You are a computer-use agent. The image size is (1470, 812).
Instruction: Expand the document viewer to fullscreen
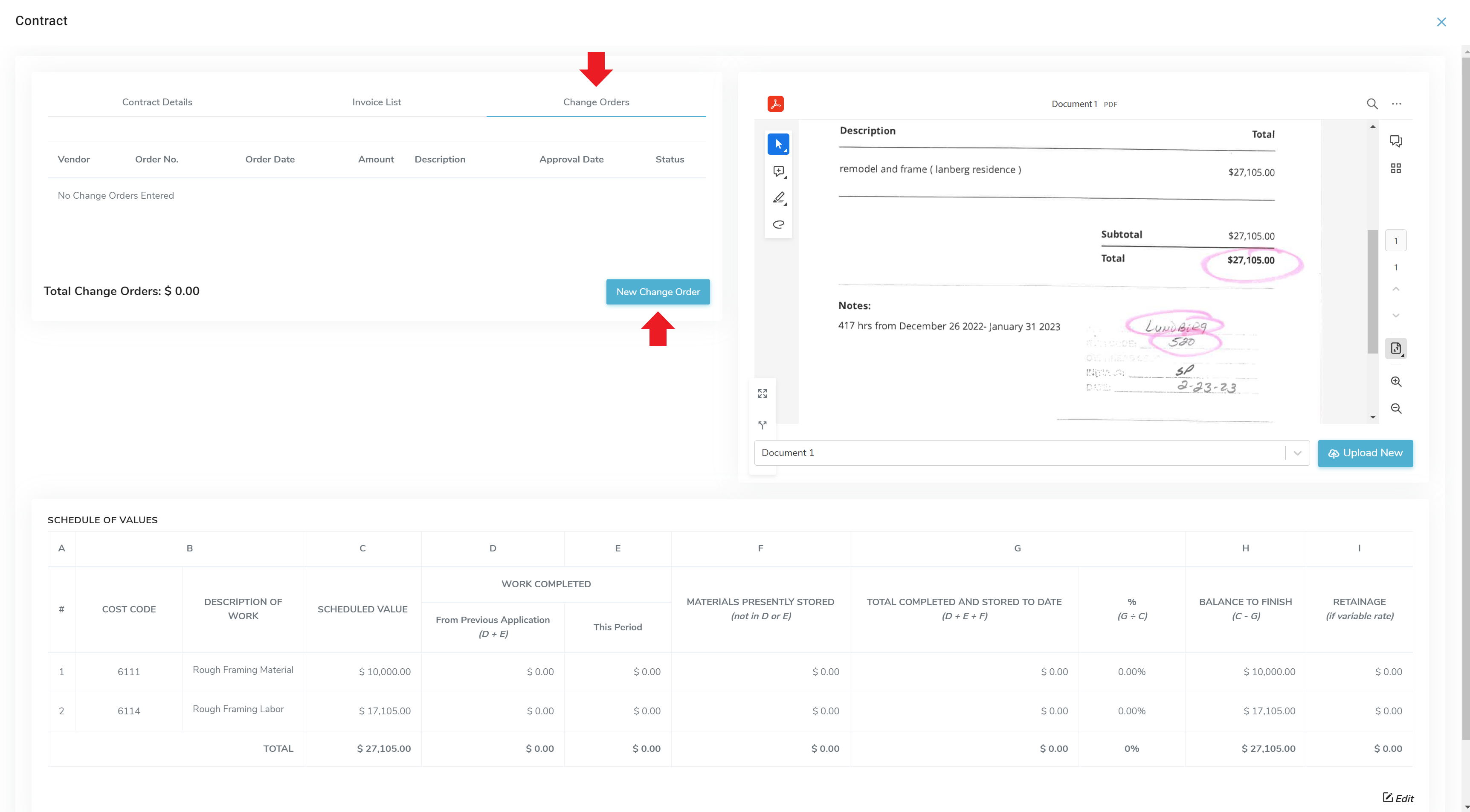tap(763, 394)
